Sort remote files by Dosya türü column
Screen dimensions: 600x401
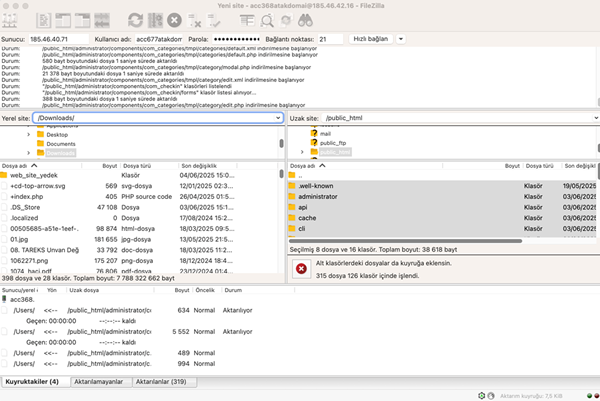coord(541,166)
